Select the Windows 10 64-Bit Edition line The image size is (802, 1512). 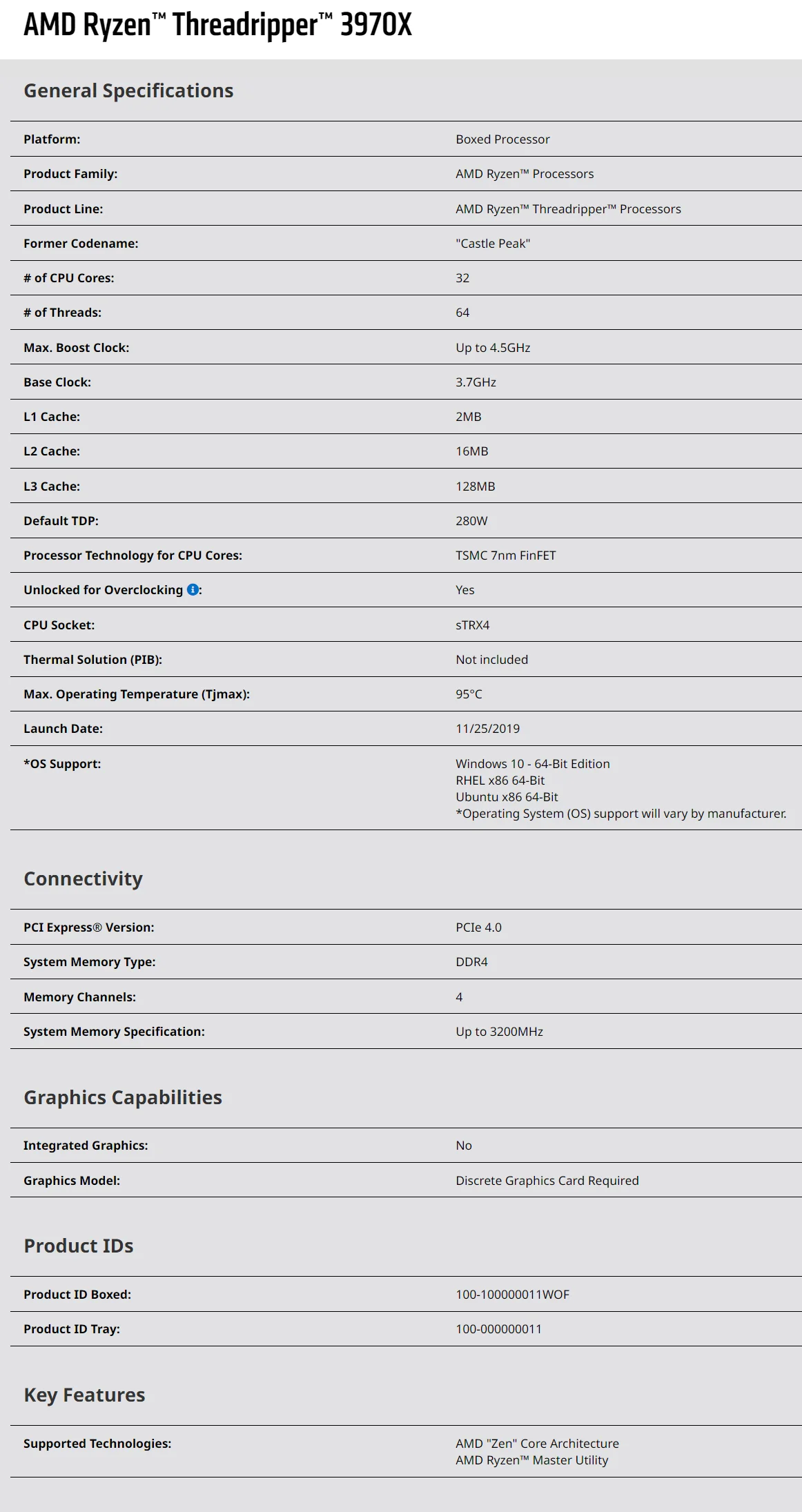pyautogui.click(x=532, y=764)
